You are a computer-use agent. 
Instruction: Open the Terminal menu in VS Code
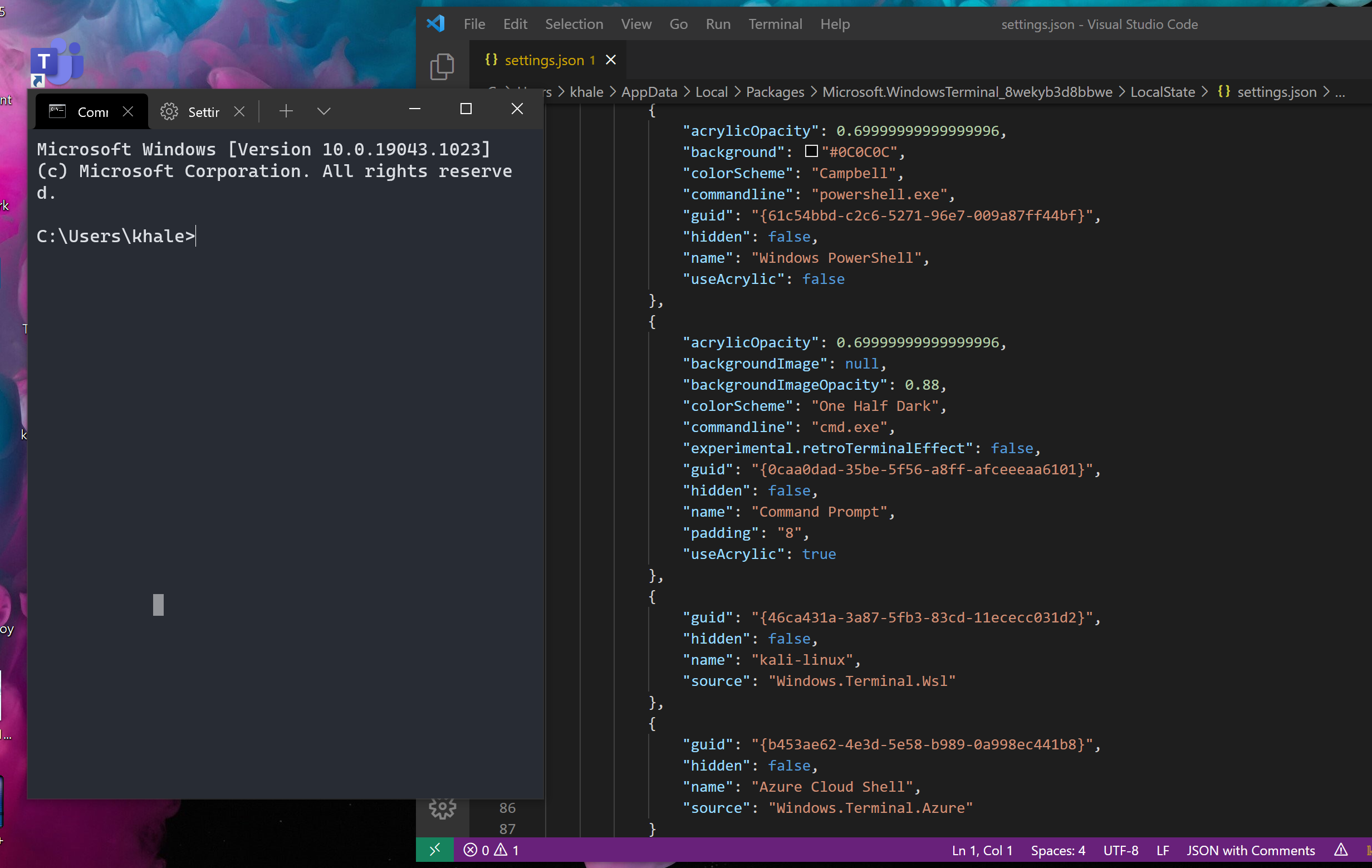(x=775, y=24)
